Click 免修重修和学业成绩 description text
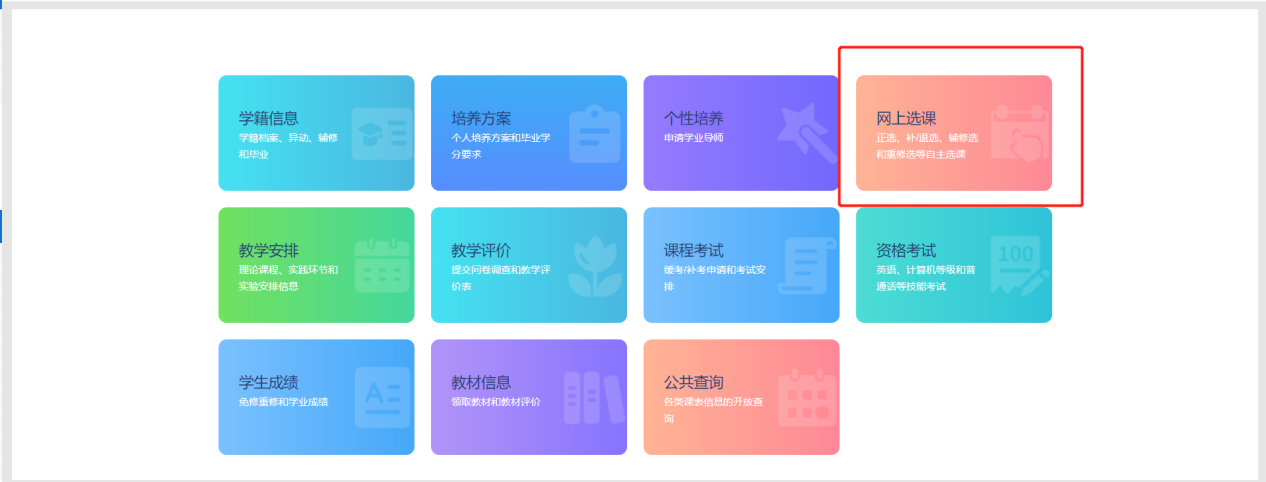The width and height of the screenshot is (1266, 482). point(283,402)
